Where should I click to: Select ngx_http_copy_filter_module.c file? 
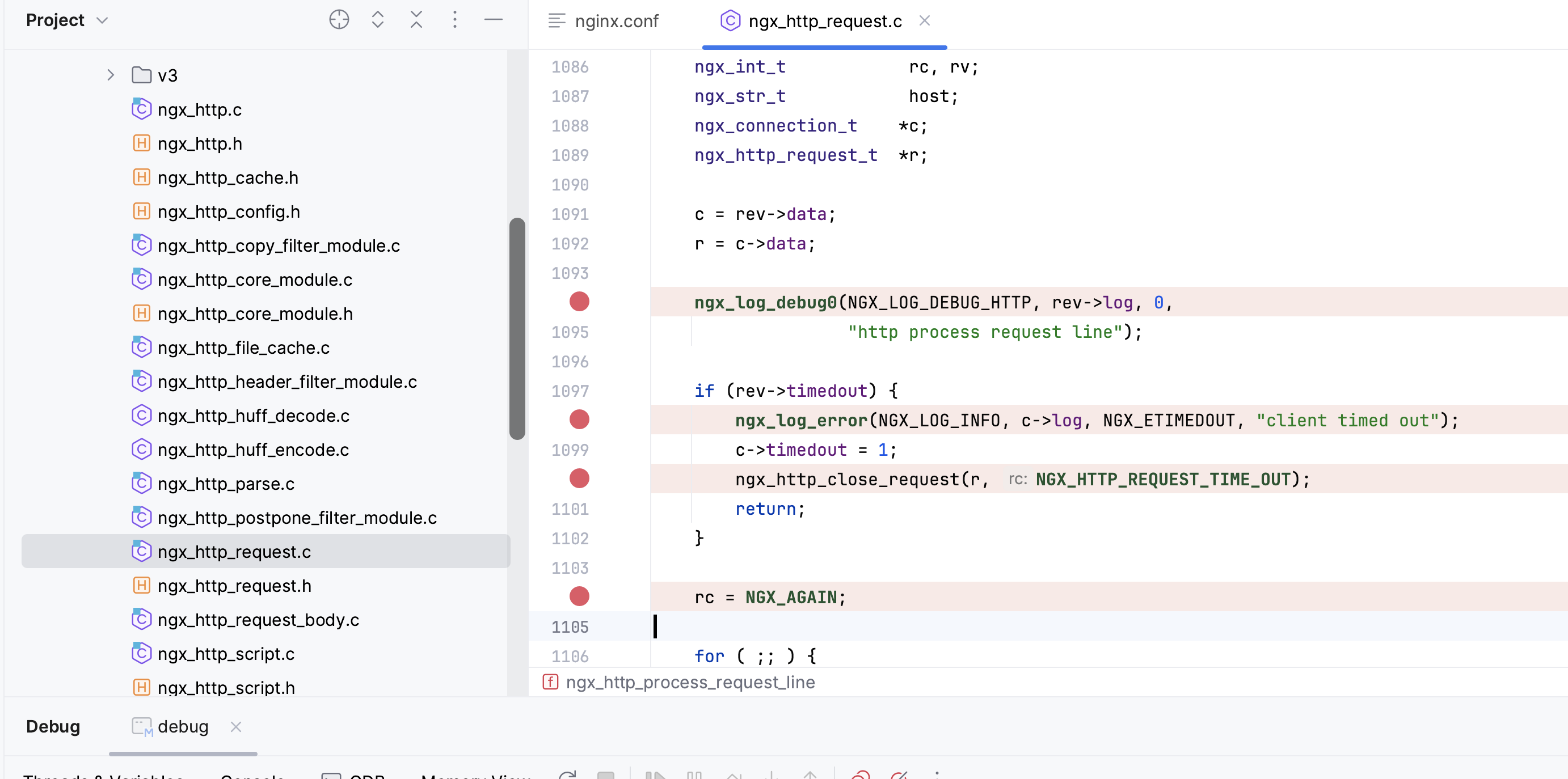click(x=278, y=245)
